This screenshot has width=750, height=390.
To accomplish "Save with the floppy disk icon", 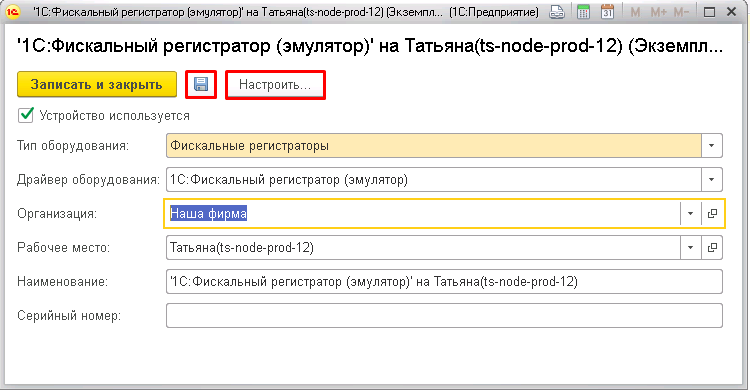I will [201, 85].
